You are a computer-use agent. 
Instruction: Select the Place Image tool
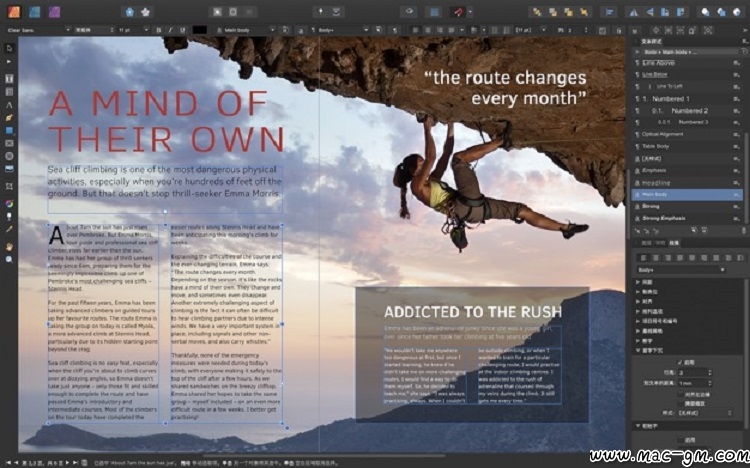coord(9,169)
